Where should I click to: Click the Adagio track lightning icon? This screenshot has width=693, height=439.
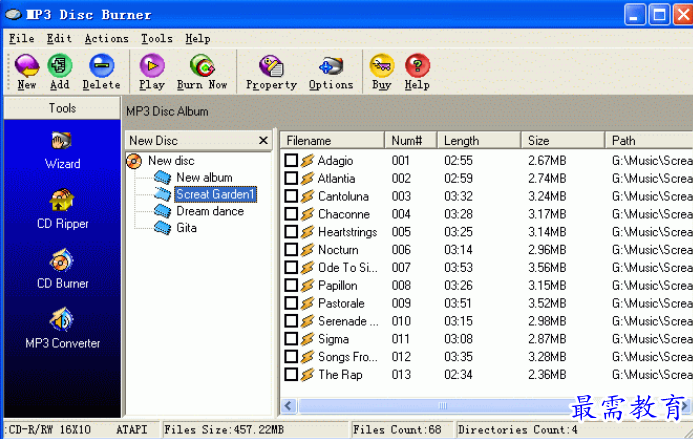click(308, 160)
